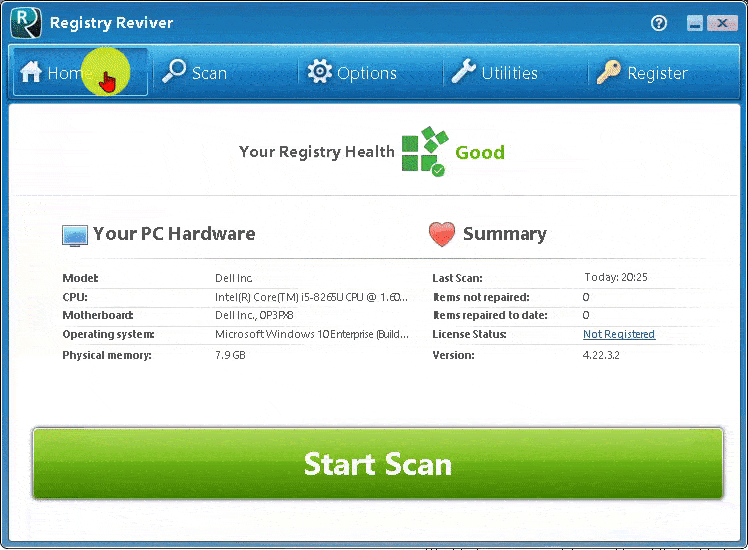Click the 'Good' health status text

coord(480,153)
